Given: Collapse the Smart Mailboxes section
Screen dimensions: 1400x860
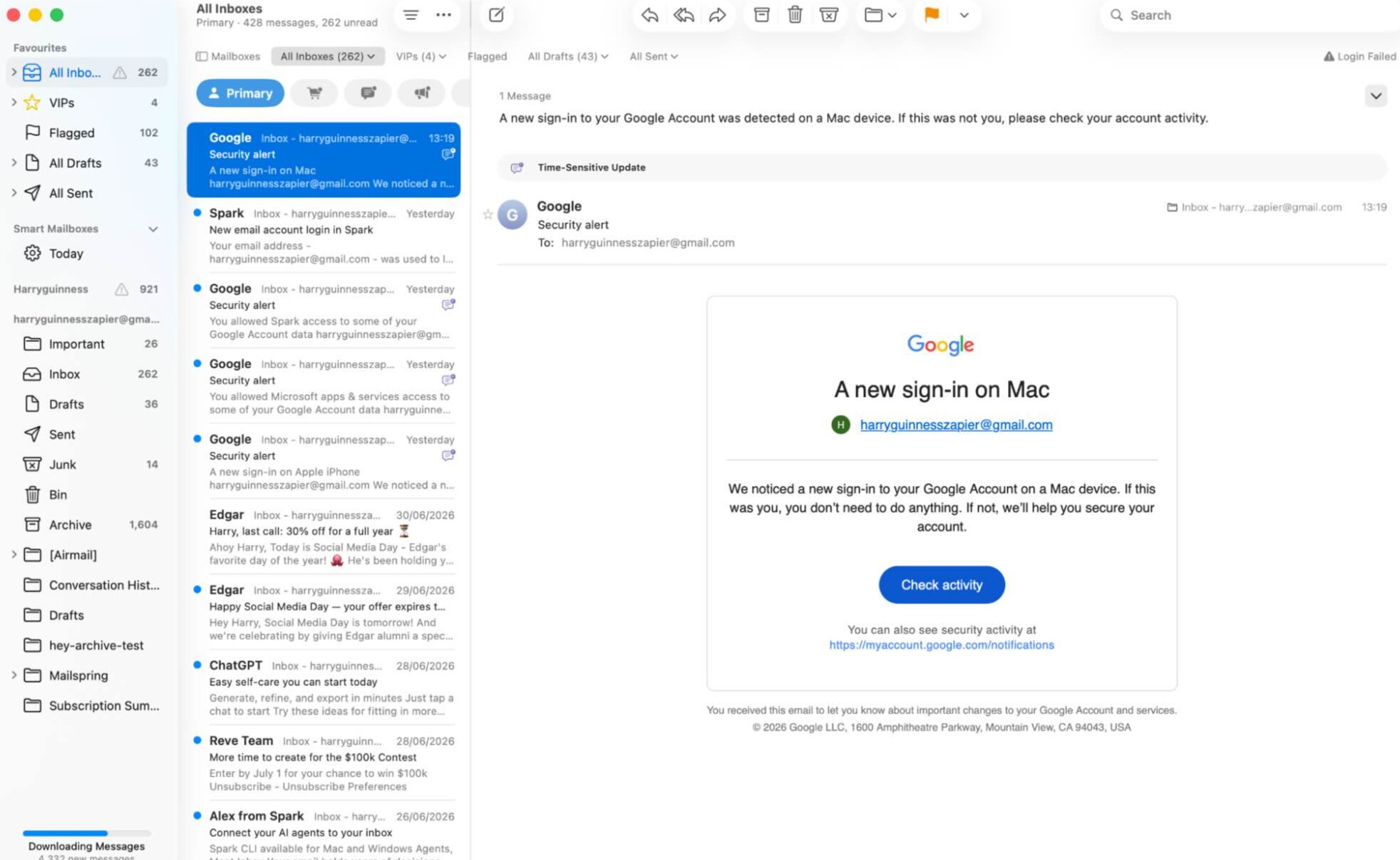Looking at the screenshot, I should pyautogui.click(x=153, y=229).
